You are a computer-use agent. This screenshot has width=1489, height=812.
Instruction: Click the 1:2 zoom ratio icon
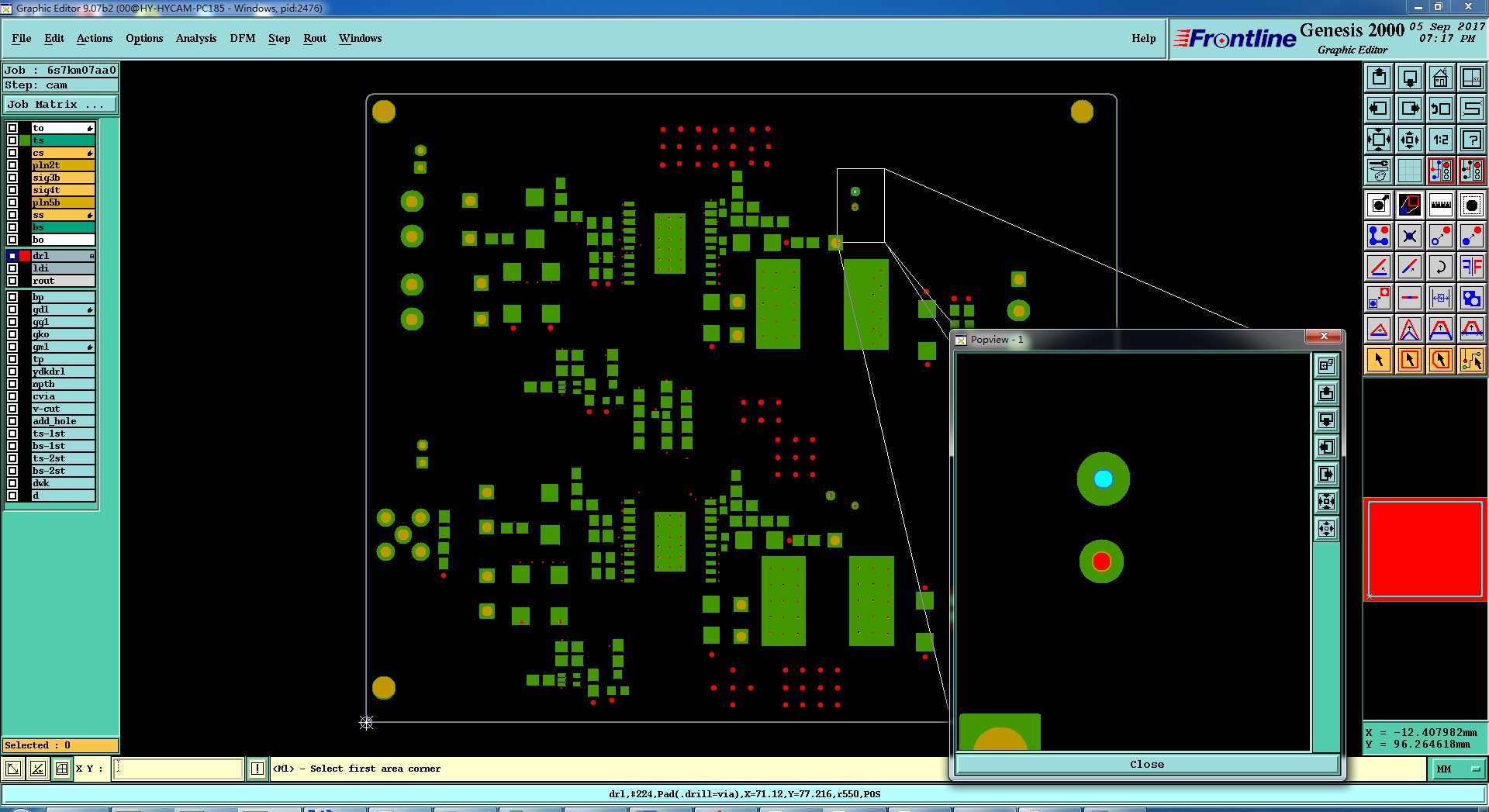1441,140
